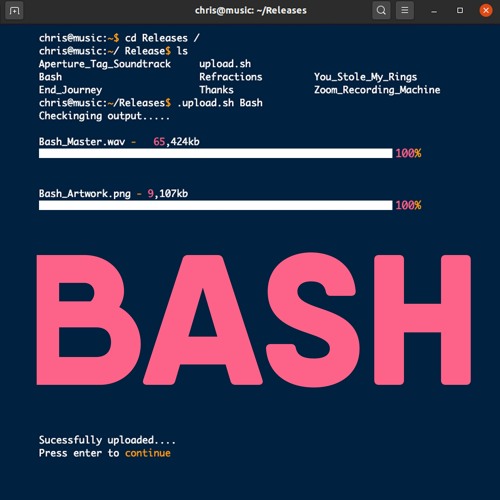Click the 9,107kb file size
Image resolution: width=500 pixels, height=500 pixels.
[x=168, y=194]
